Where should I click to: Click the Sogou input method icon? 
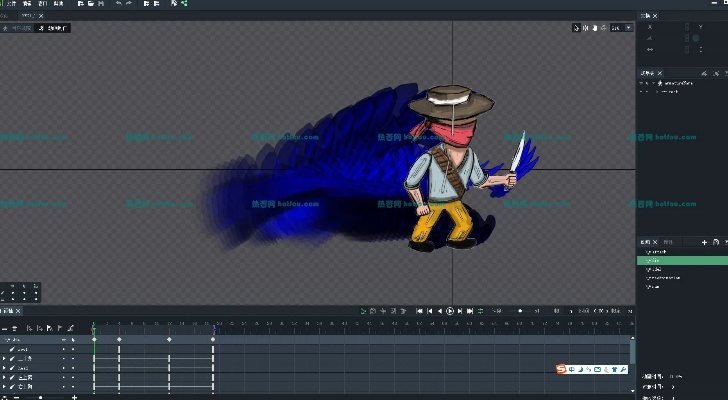pos(562,370)
